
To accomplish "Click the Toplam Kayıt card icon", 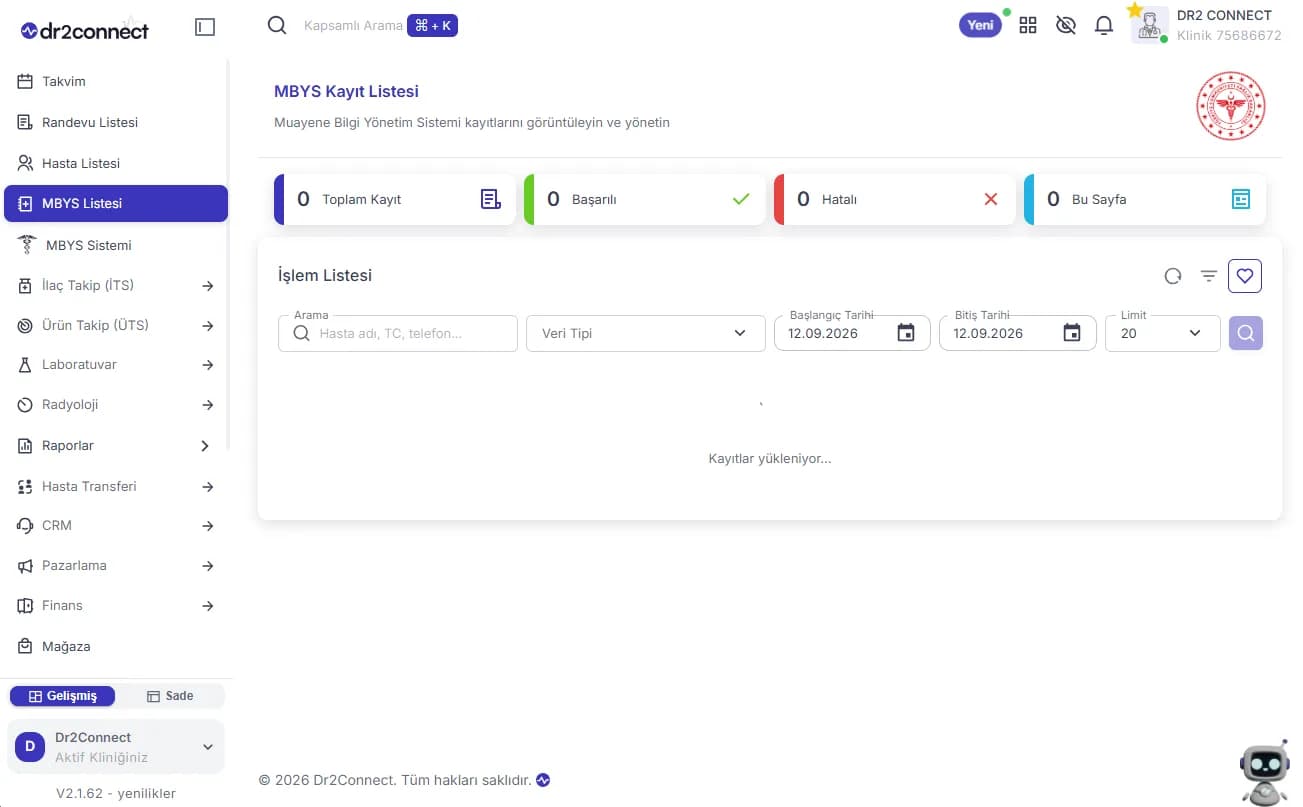I will coord(490,199).
